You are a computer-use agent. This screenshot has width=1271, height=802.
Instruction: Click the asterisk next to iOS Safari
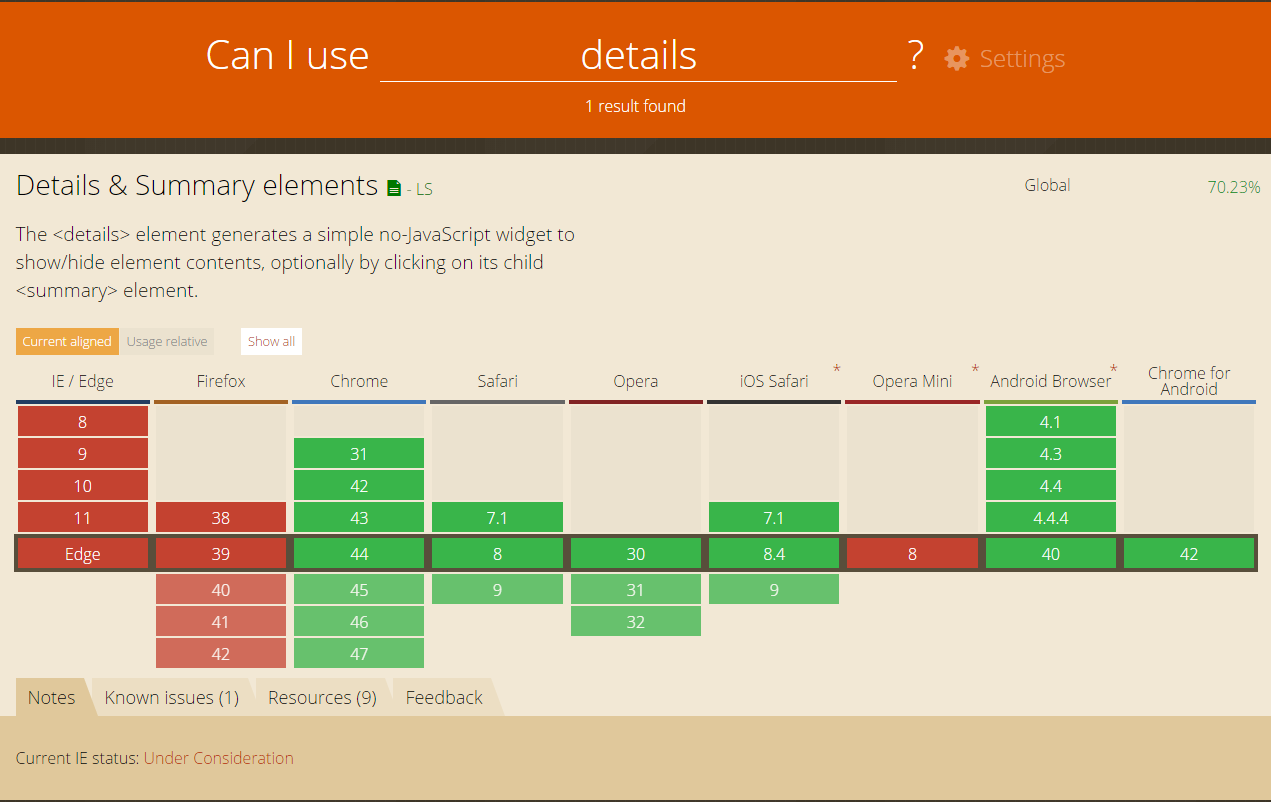(836, 370)
